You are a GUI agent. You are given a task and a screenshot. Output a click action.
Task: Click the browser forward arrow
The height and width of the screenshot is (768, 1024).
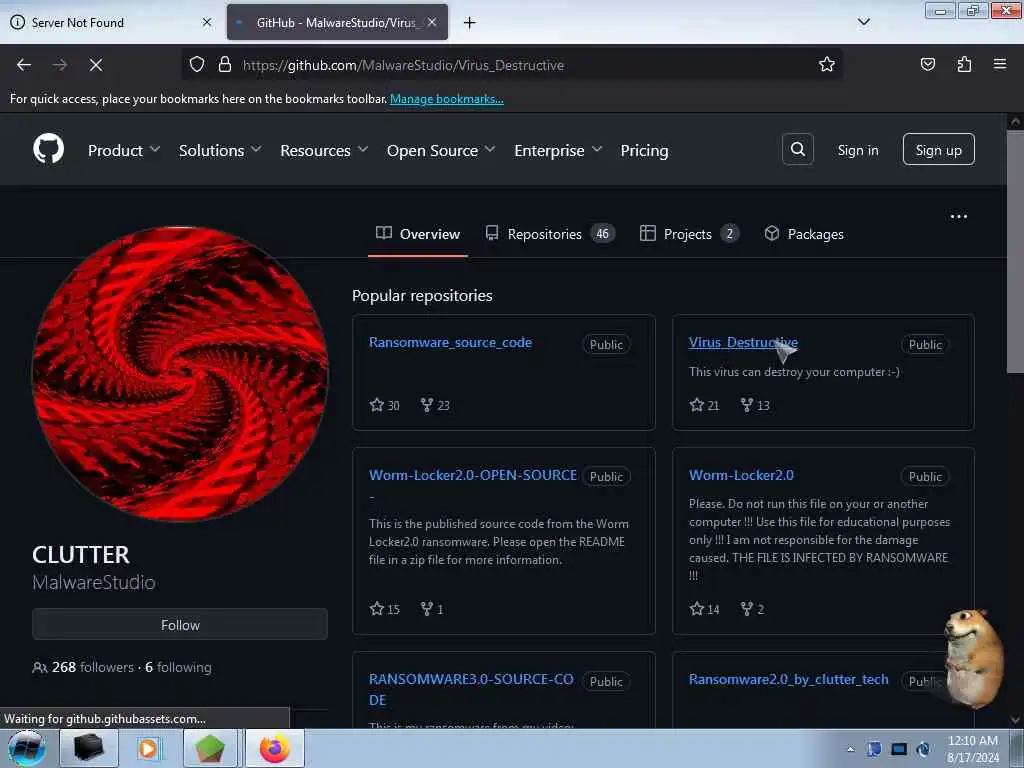click(x=60, y=65)
